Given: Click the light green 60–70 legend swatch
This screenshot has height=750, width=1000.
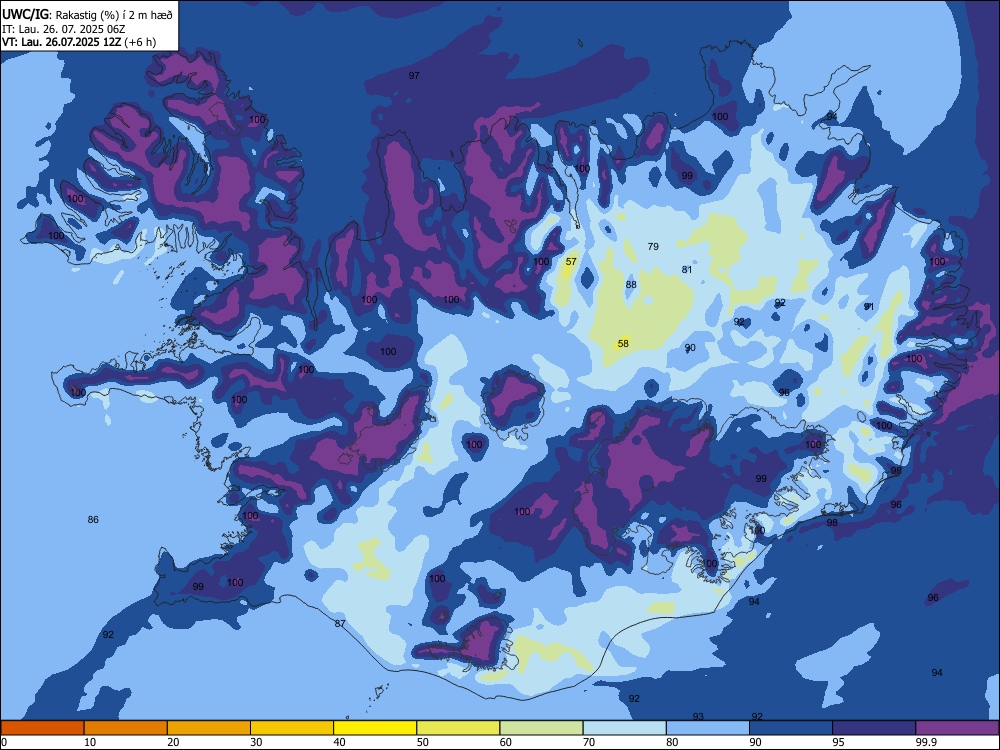Looking at the screenshot, I should pos(541,728).
